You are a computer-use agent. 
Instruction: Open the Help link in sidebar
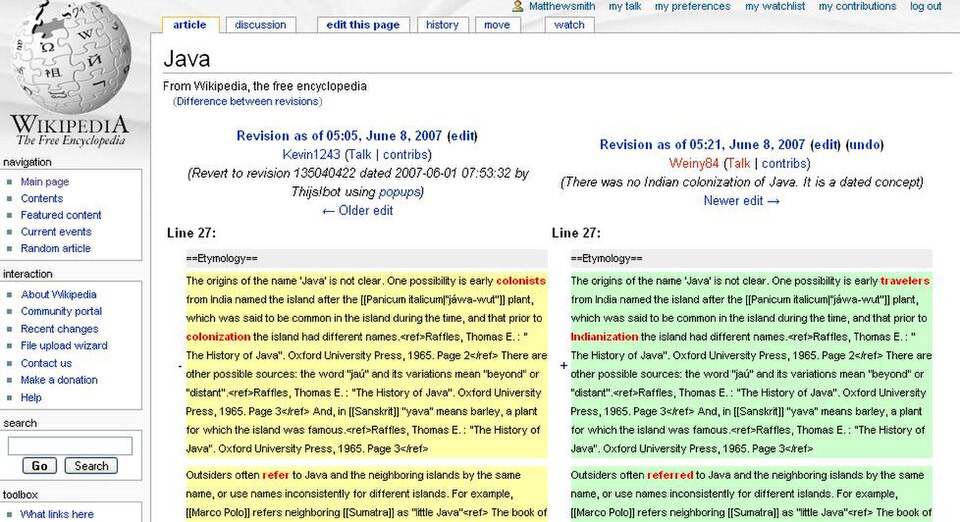[31, 397]
